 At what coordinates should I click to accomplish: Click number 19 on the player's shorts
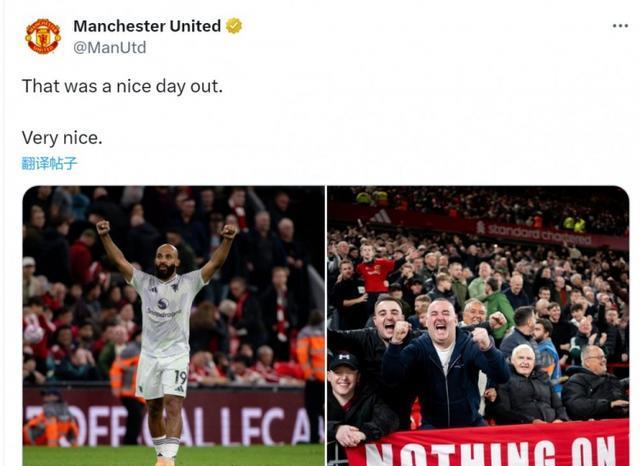coord(180,377)
